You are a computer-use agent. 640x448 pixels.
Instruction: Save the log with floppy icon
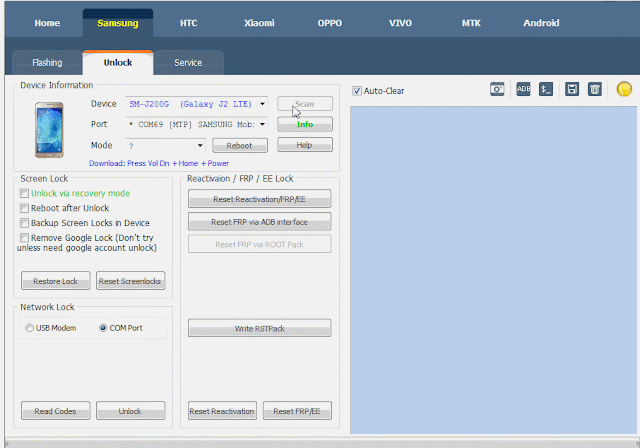[572, 89]
